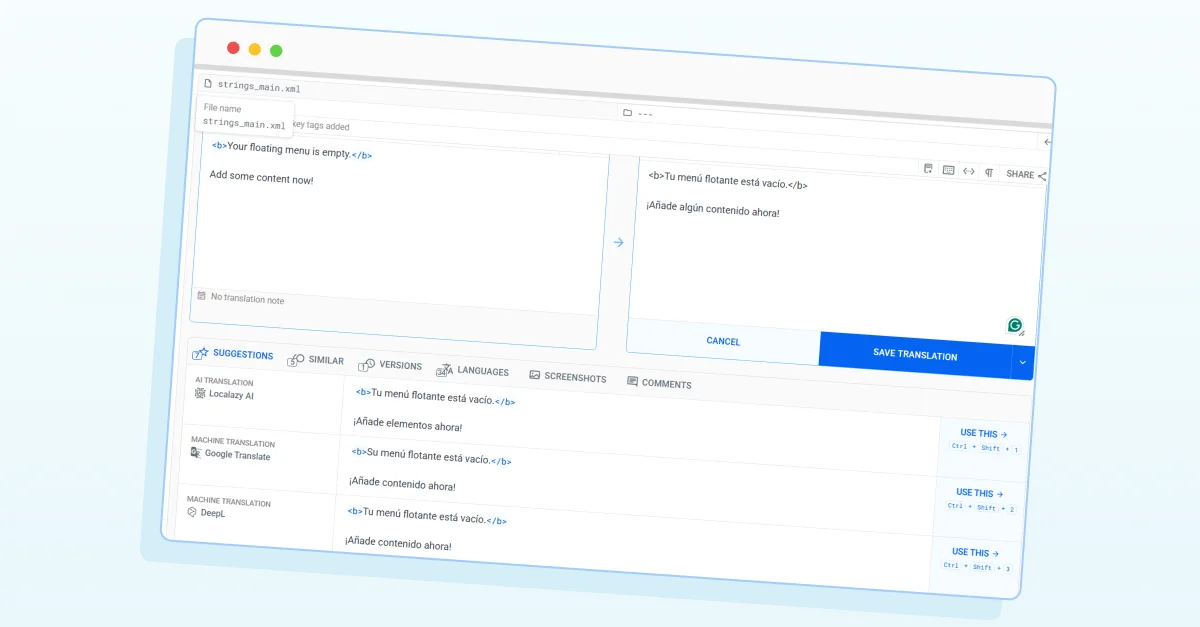This screenshot has width=1200, height=627.
Task: Click the Grammarly icon in translation field
Action: click(x=1015, y=325)
